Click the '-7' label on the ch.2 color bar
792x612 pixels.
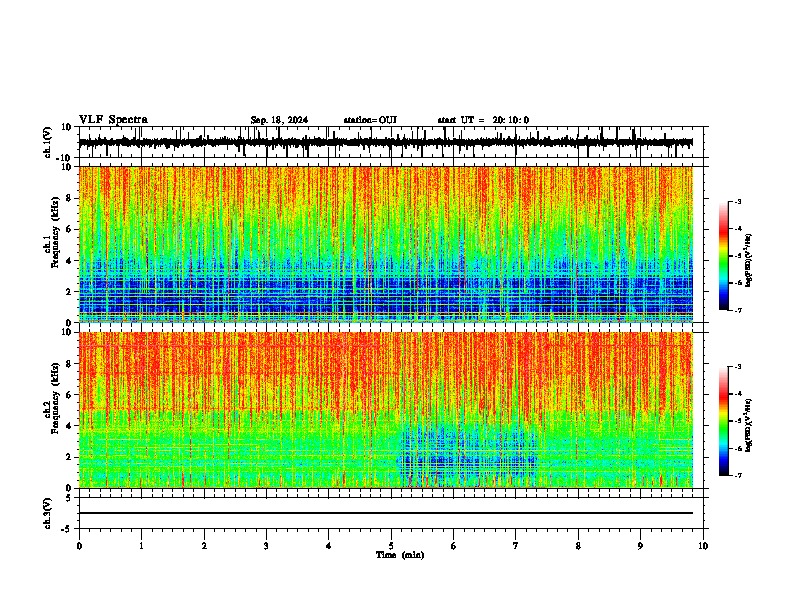[x=738, y=475]
